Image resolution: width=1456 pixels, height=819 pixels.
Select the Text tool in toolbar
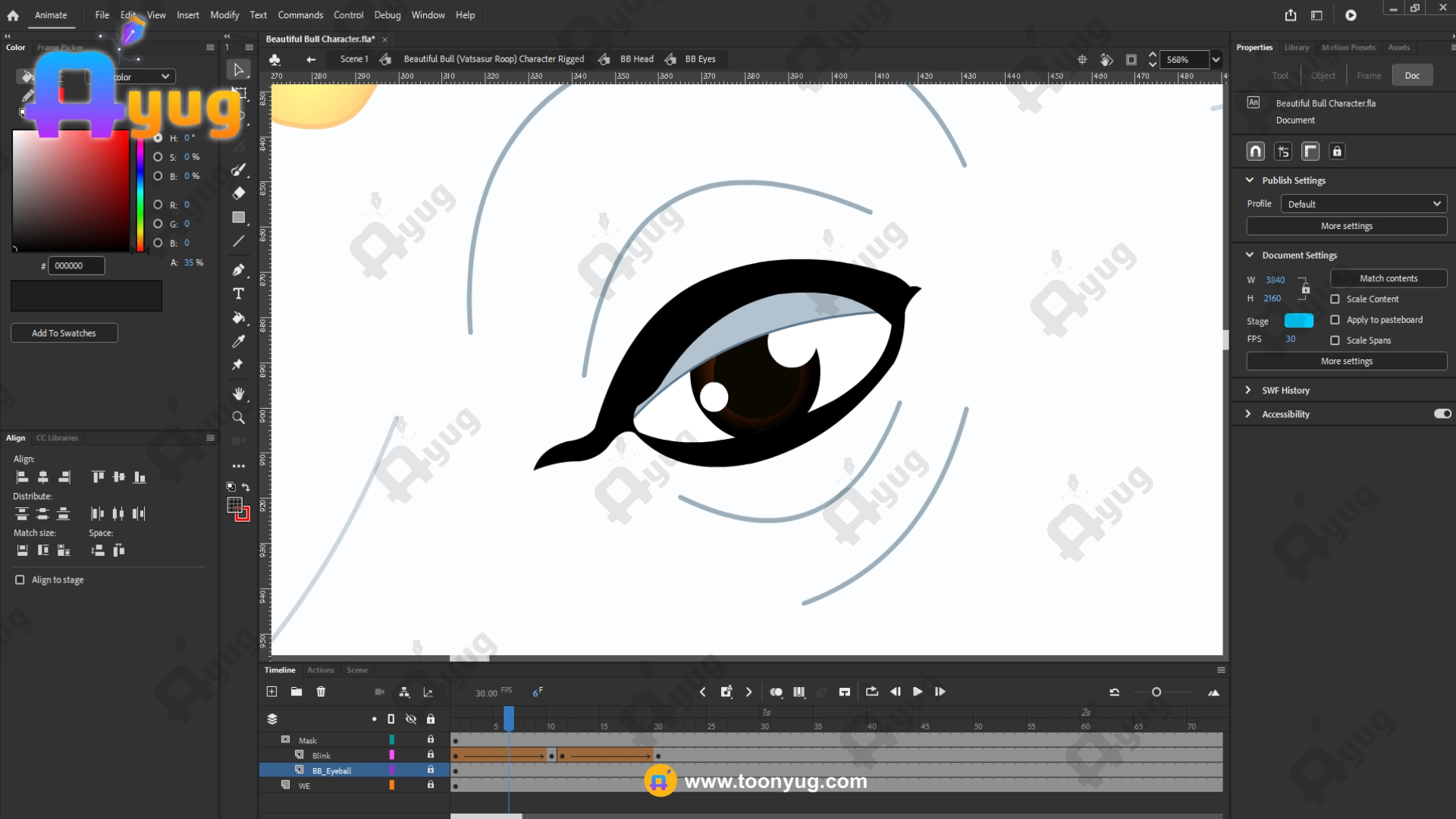(x=238, y=293)
